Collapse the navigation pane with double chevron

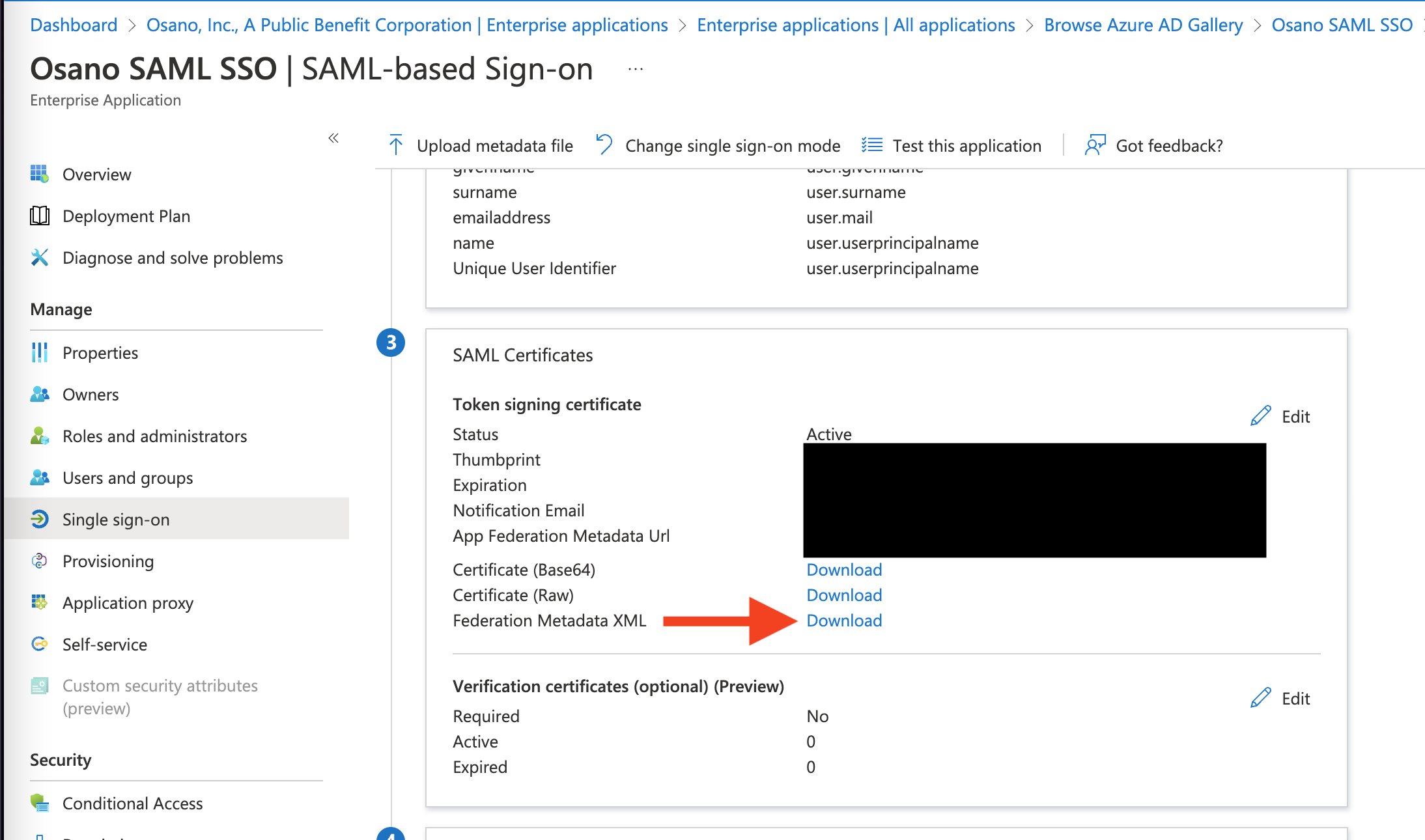point(333,138)
